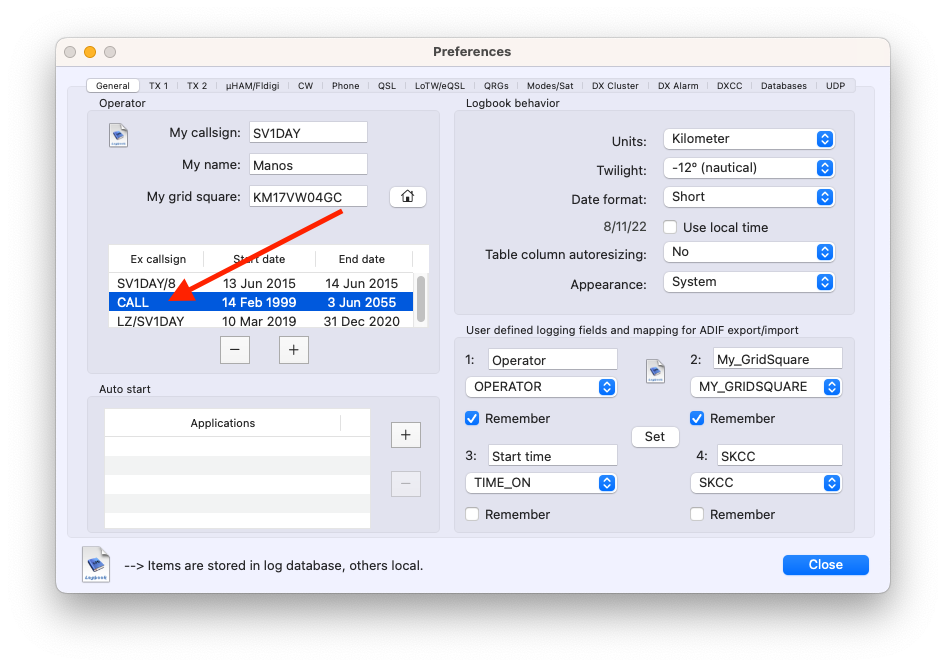Open the Databases tab
The width and height of the screenshot is (946, 667).
click(x=784, y=86)
